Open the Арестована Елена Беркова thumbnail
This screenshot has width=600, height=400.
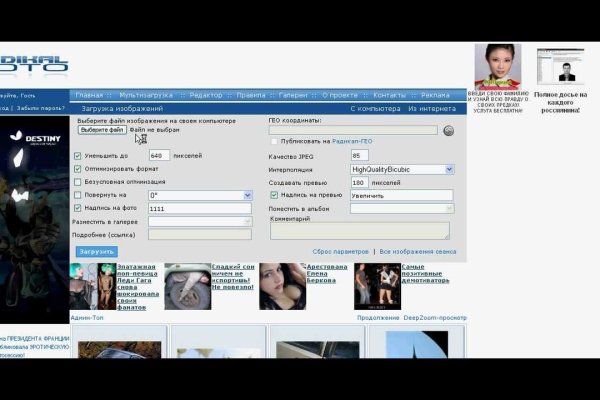283,287
